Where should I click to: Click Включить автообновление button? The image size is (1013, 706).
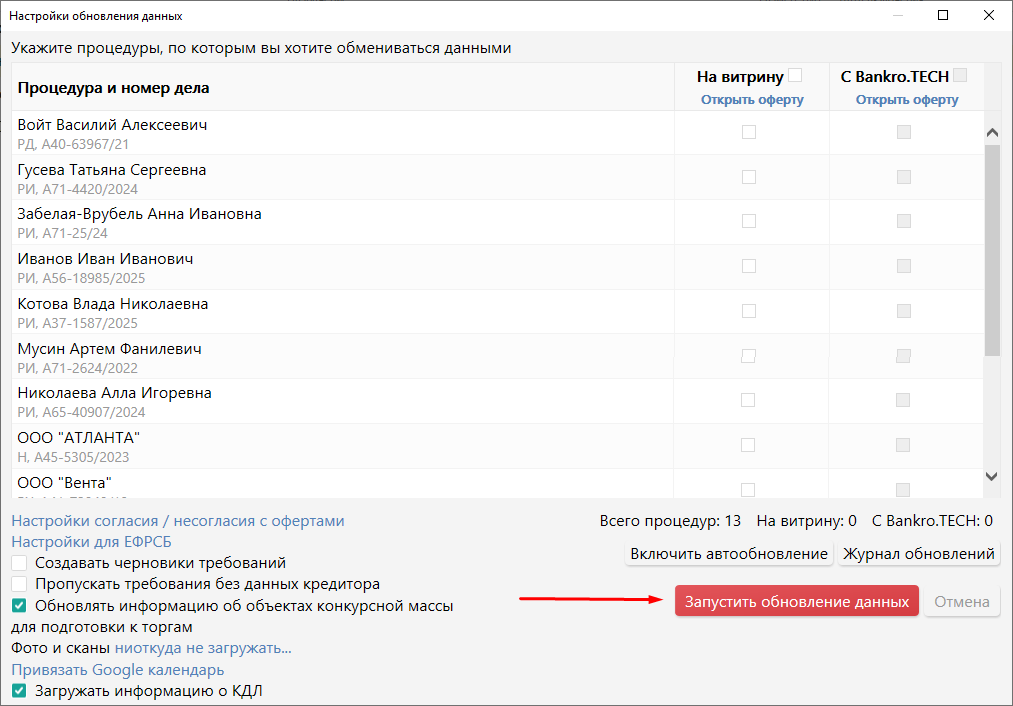(729, 554)
